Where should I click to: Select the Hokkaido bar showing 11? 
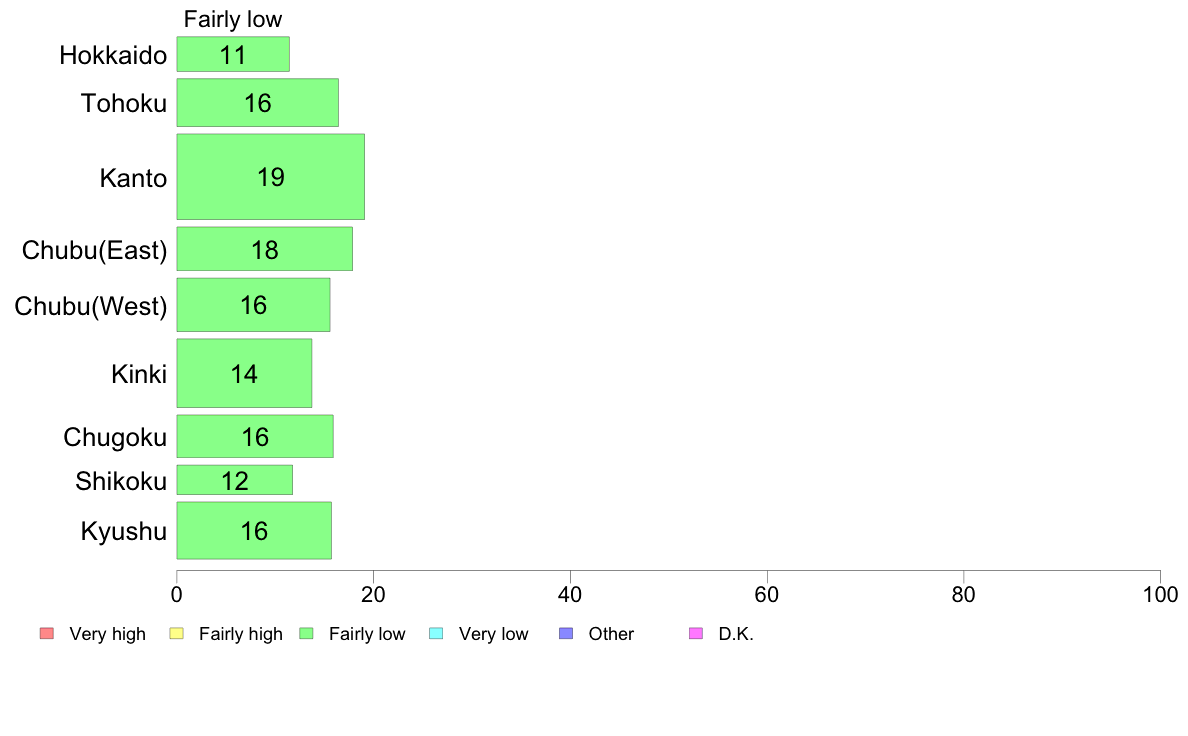(x=233, y=55)
